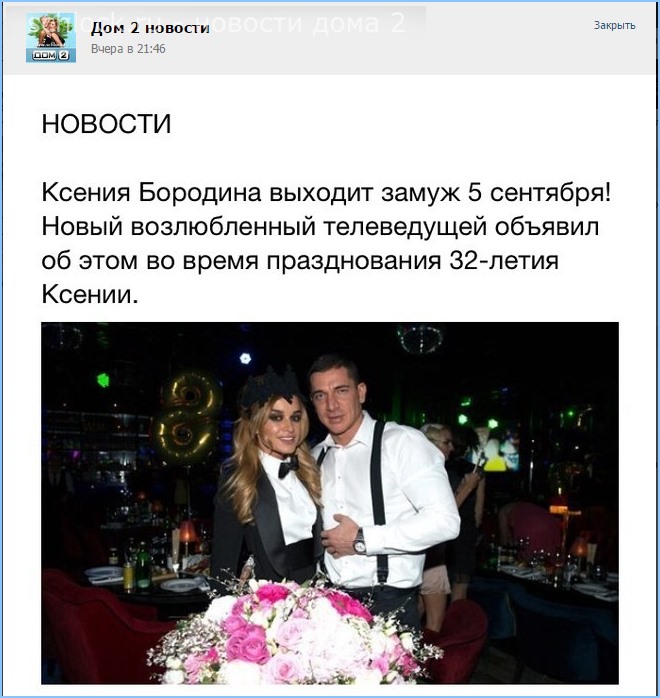This screenshot has height=698, width=660.
Task: Click the text line starting Новый возлюбленный
Action: coord(320,227)
